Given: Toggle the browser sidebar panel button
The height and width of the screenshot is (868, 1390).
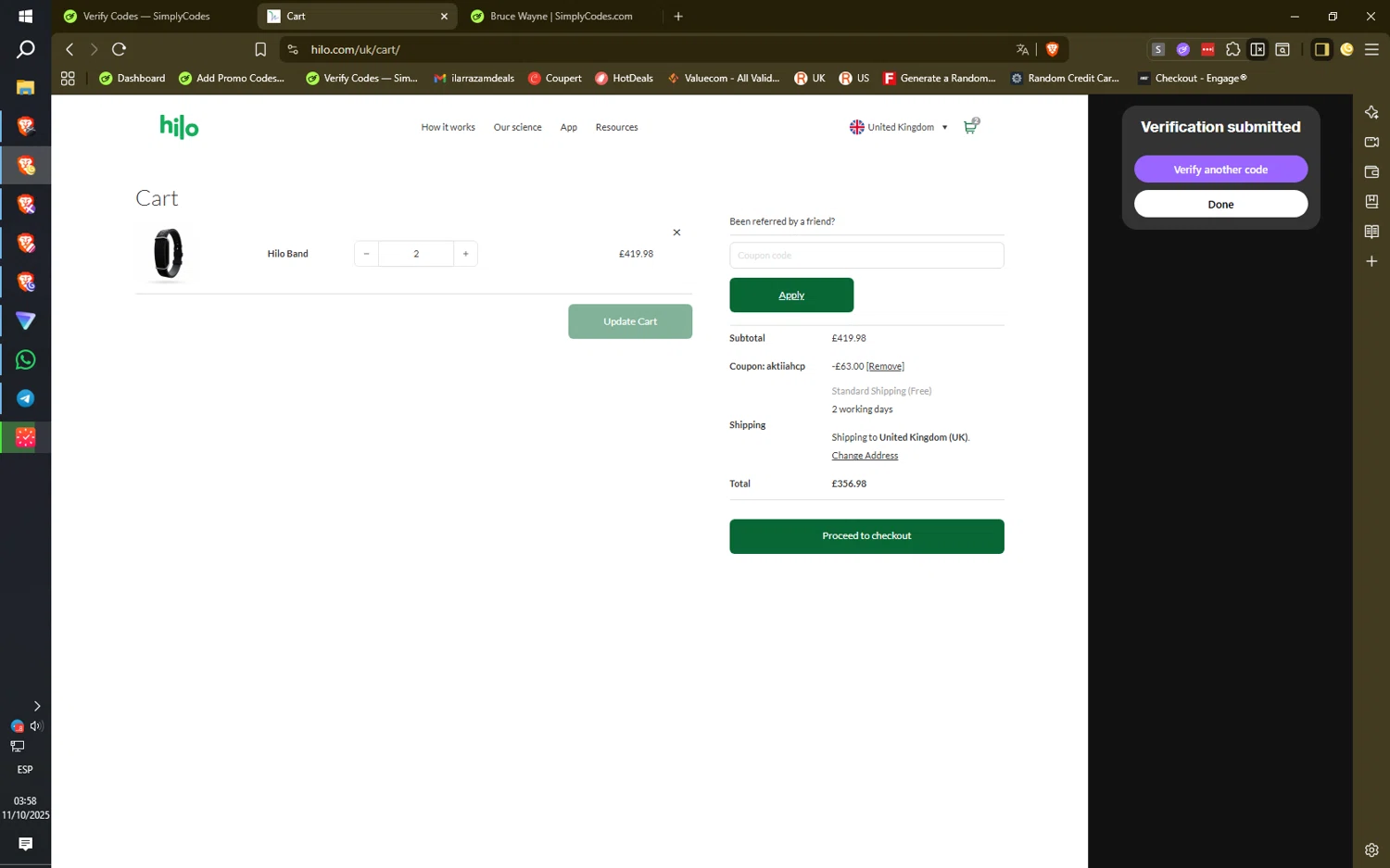Looking at the screenshot, I should coord(1321,49).
